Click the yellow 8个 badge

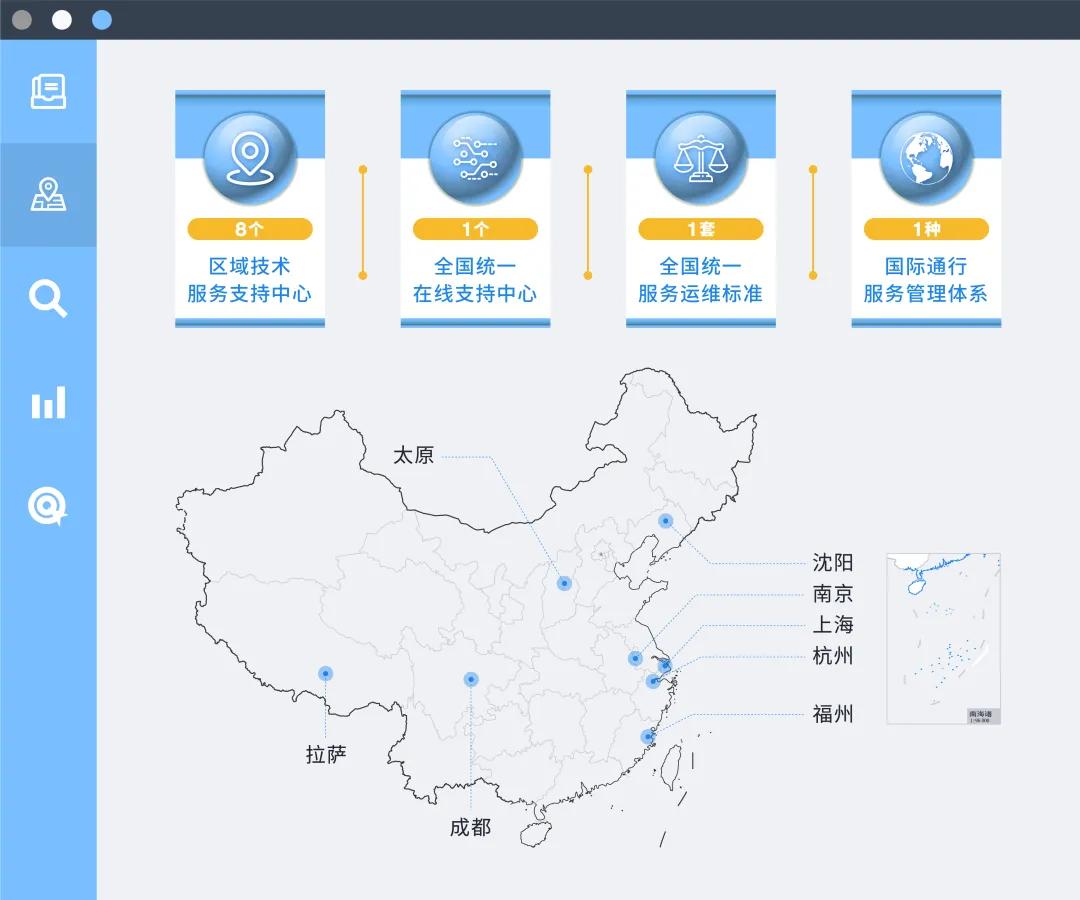click(x=249, y=228)
